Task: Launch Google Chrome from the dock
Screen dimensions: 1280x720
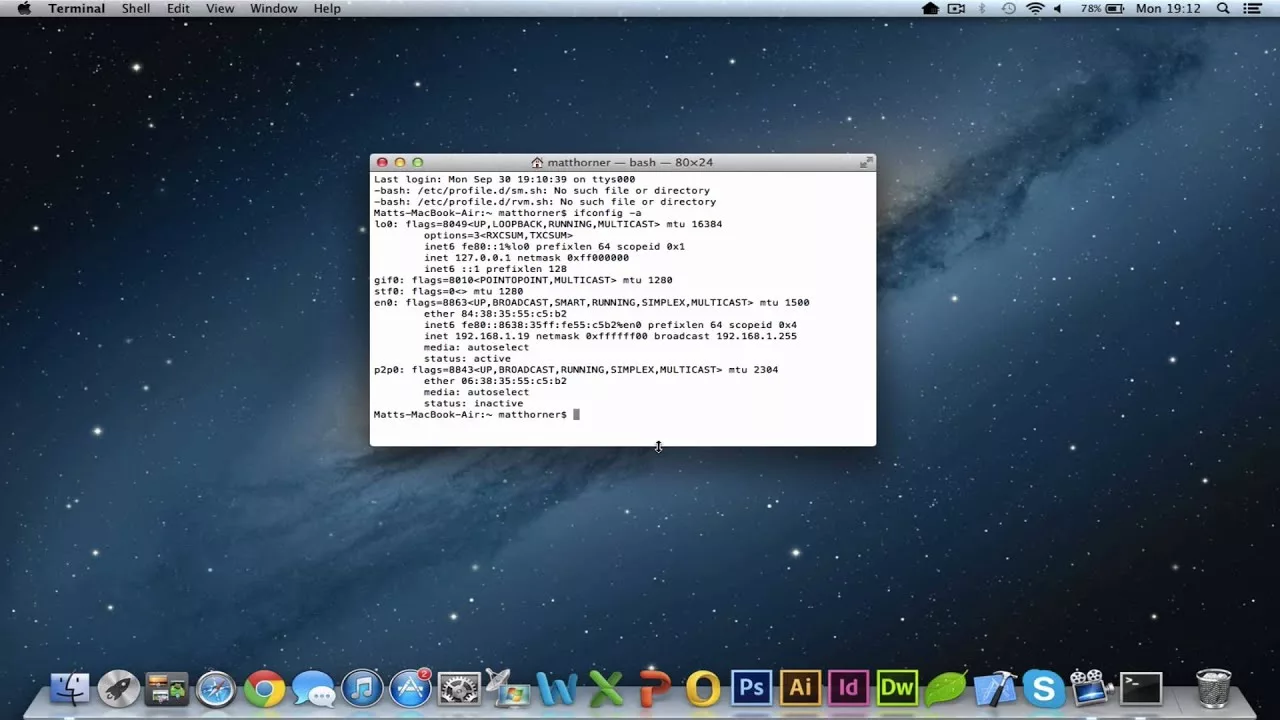Action: coord(264,688)
